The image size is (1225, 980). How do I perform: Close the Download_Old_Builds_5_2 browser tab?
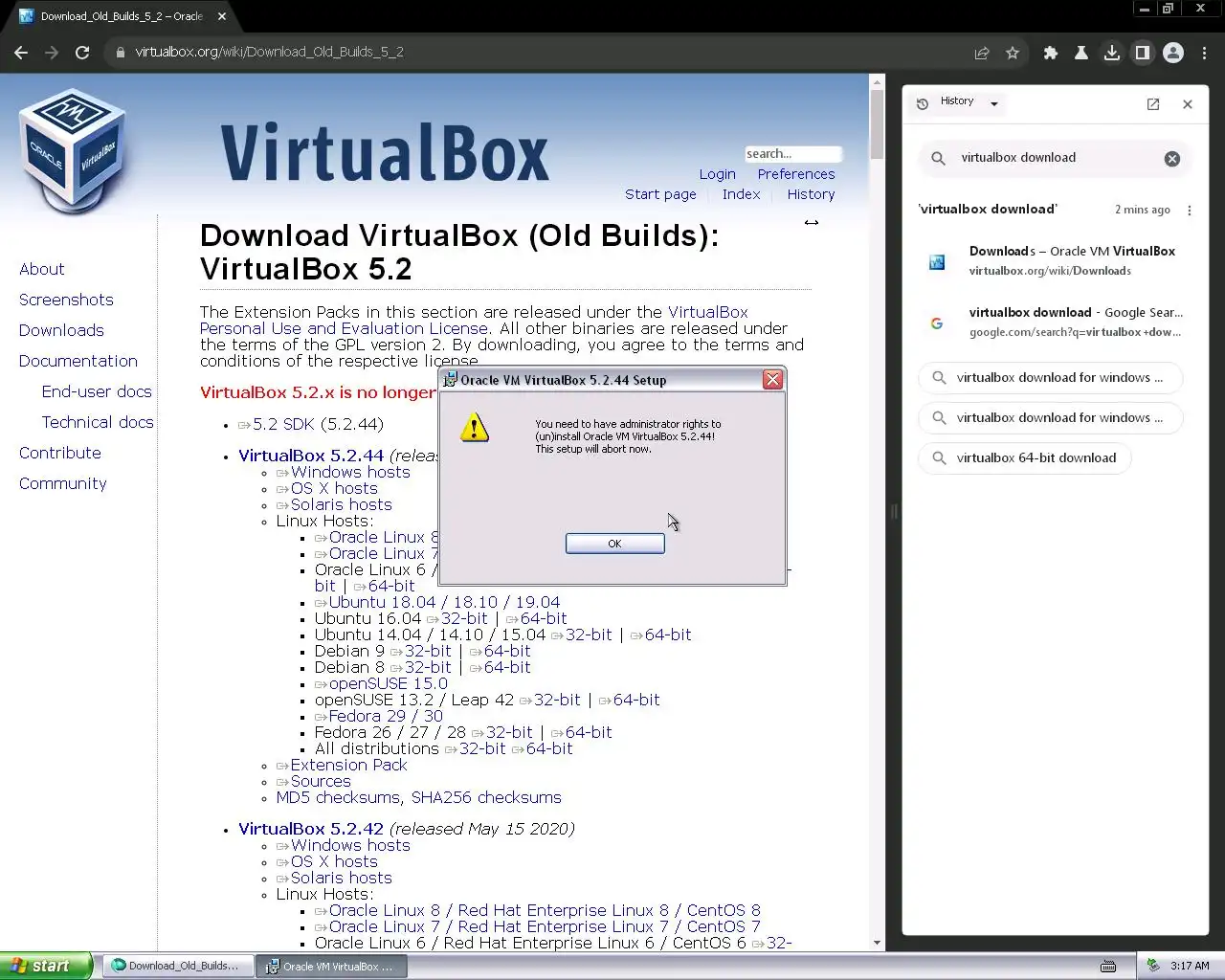click(x=222, y=16)
